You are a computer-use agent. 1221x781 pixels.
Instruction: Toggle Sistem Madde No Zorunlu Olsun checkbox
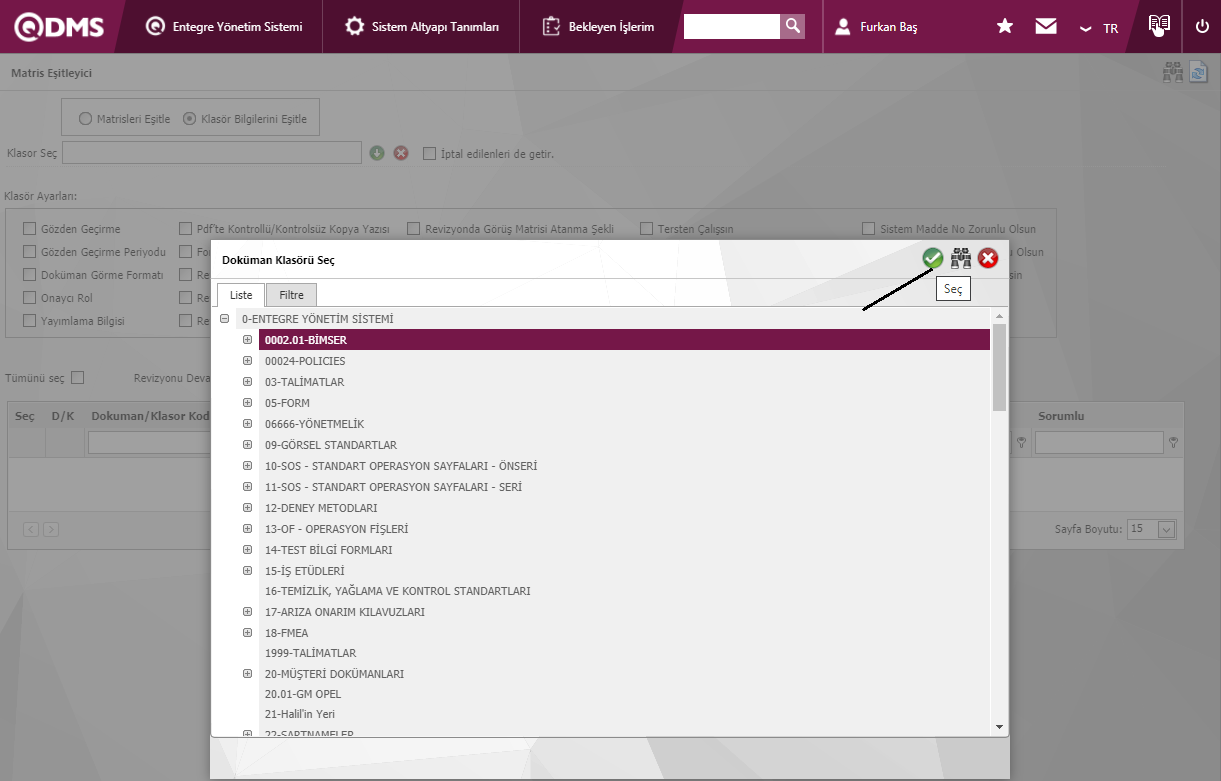pyautogui.click(x=869, y=229)
